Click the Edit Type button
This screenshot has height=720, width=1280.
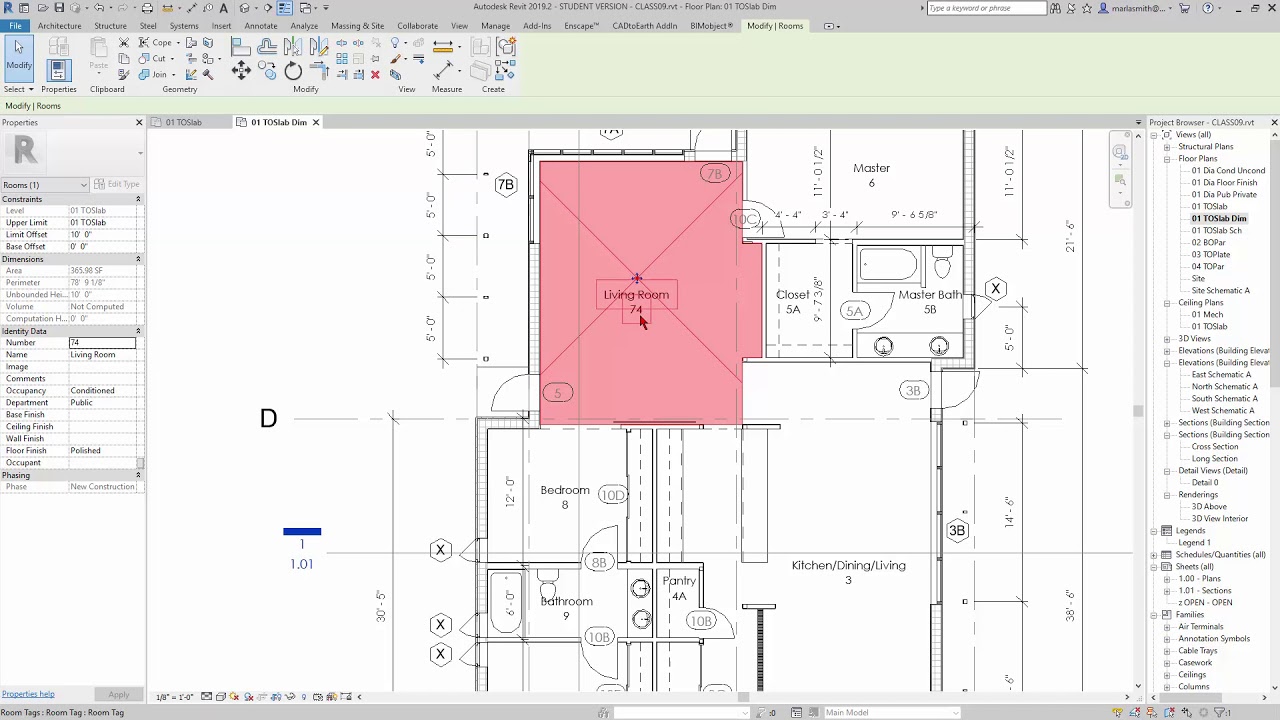[x=117, y=184]
